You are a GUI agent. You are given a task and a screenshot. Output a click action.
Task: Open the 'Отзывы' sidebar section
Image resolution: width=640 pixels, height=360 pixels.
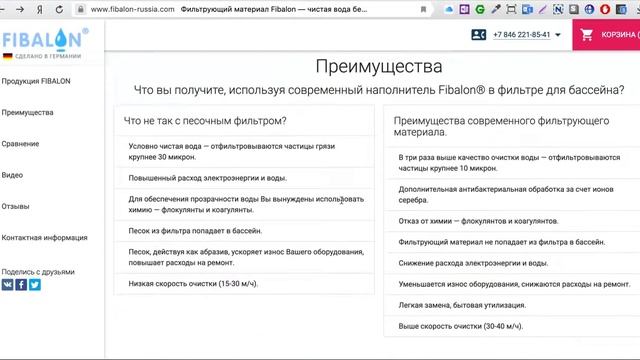(16, 207)
